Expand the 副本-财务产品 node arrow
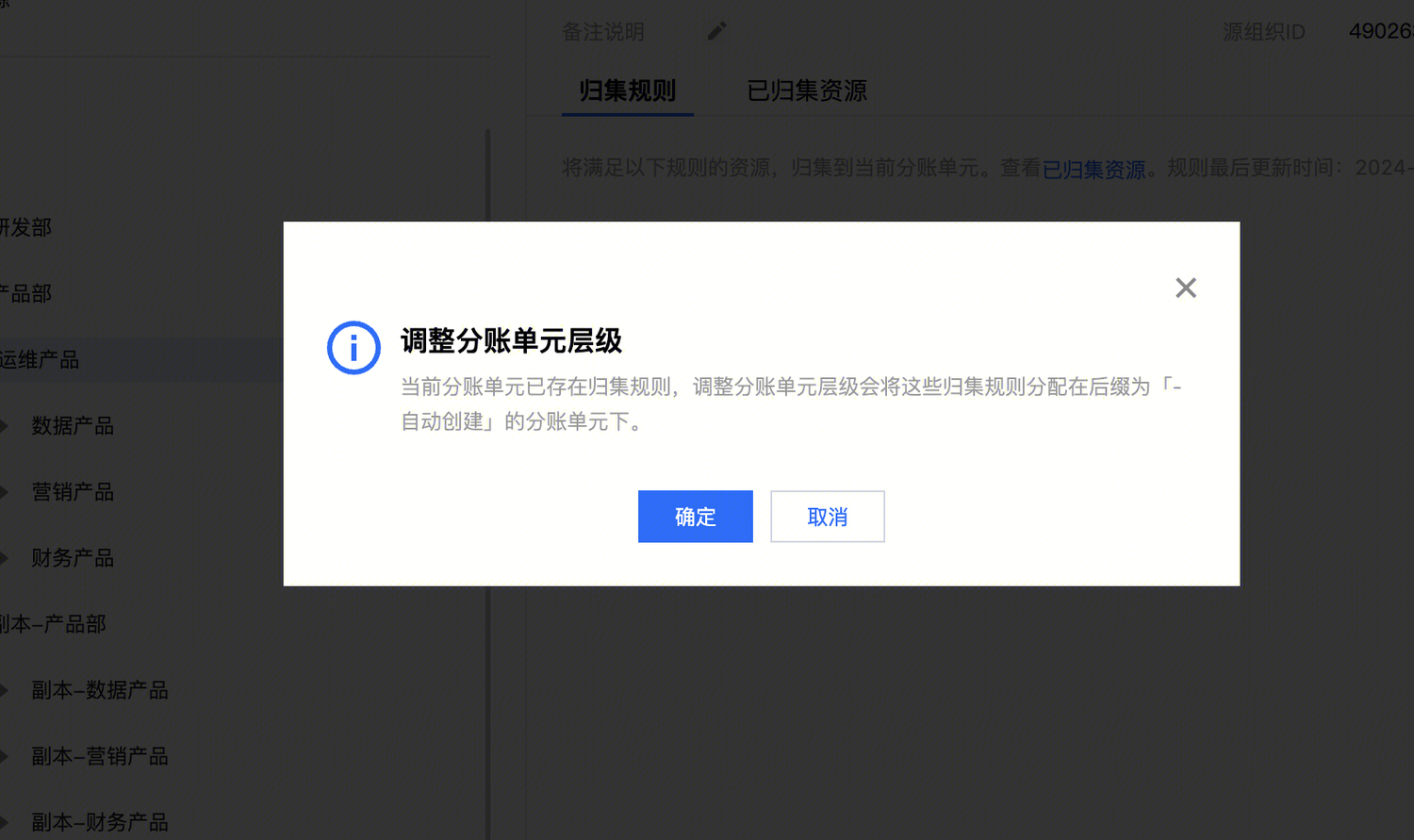1414x840 pixels. [4, 822]
